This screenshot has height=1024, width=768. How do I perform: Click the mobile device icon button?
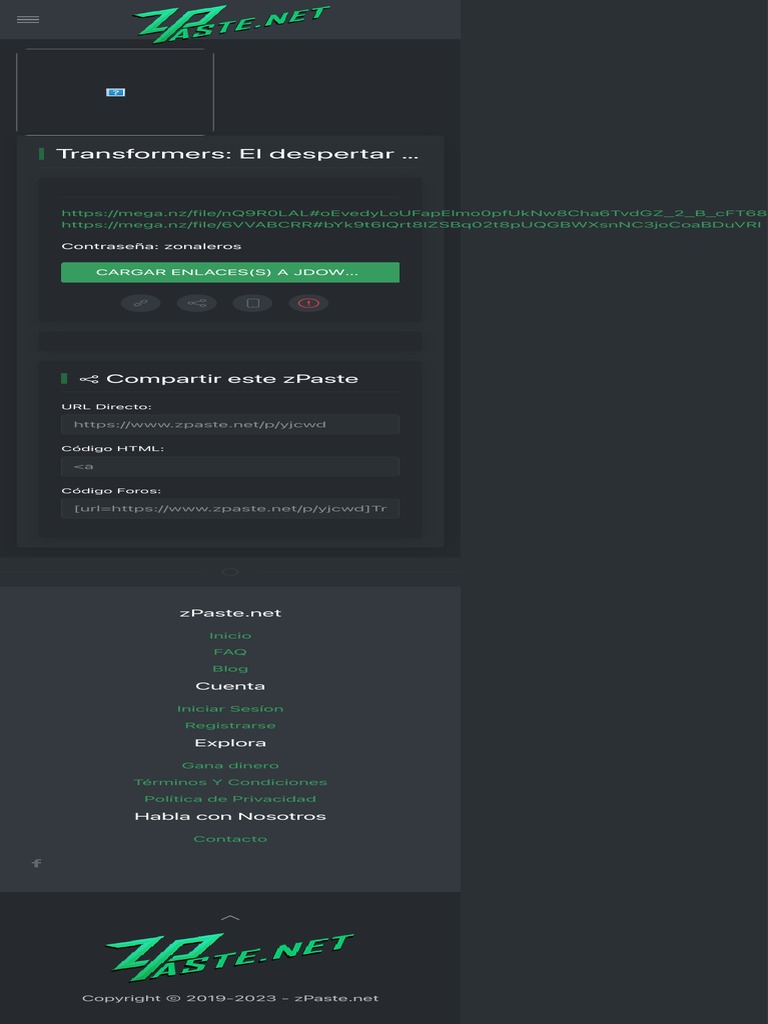[x=253, y=303]
